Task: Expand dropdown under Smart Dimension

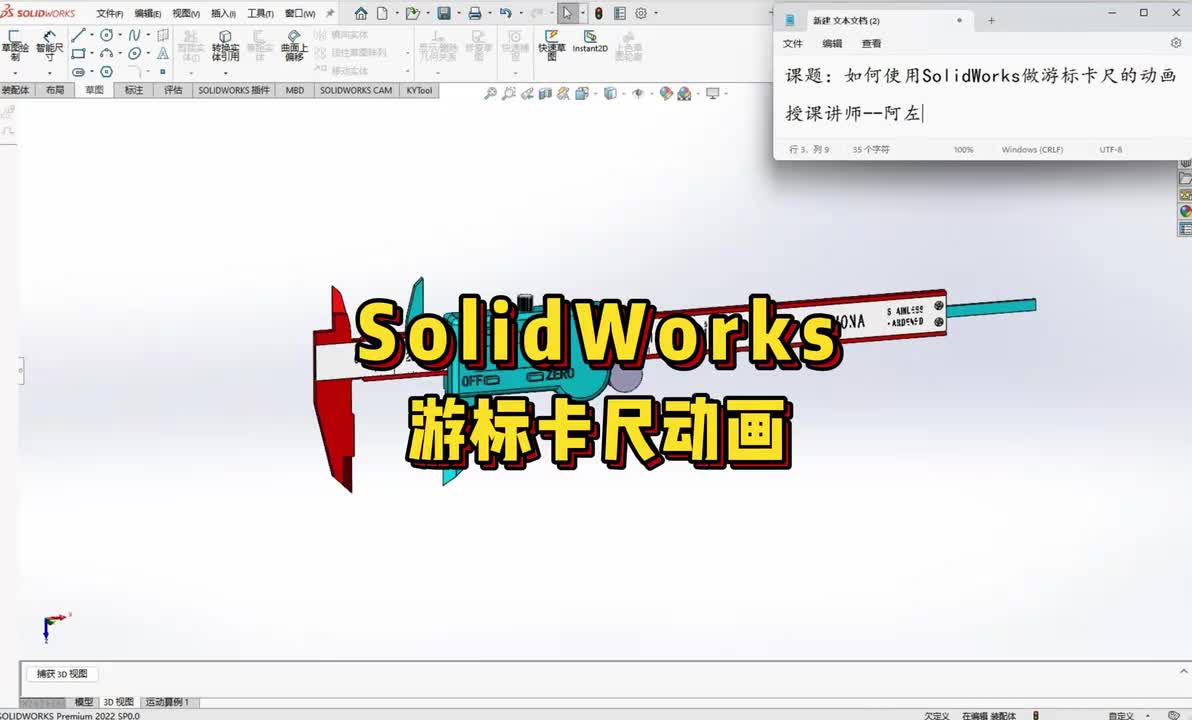Action: [49, 73]
